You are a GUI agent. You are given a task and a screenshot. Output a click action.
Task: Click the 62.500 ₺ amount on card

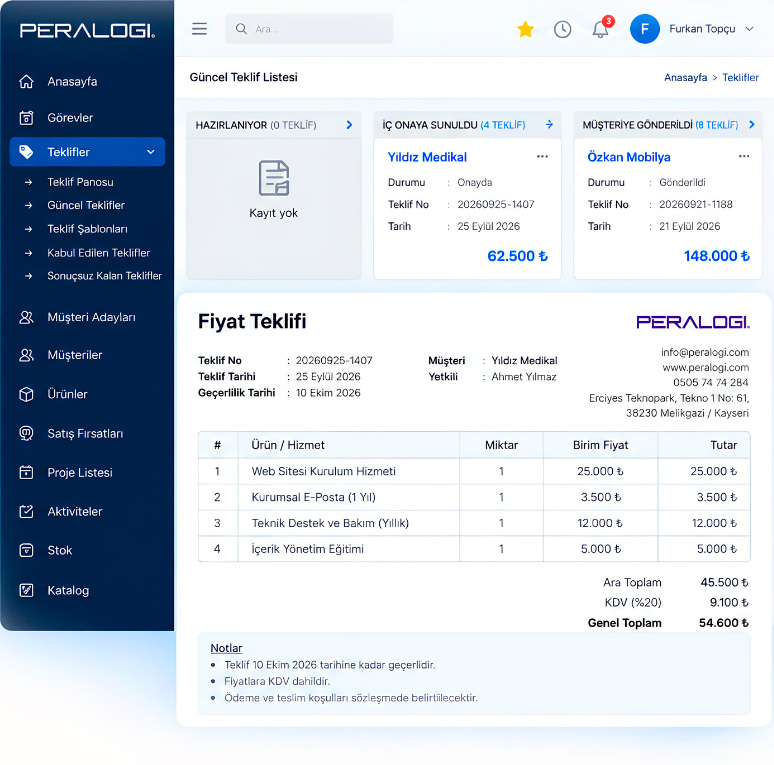click(517, 256)
